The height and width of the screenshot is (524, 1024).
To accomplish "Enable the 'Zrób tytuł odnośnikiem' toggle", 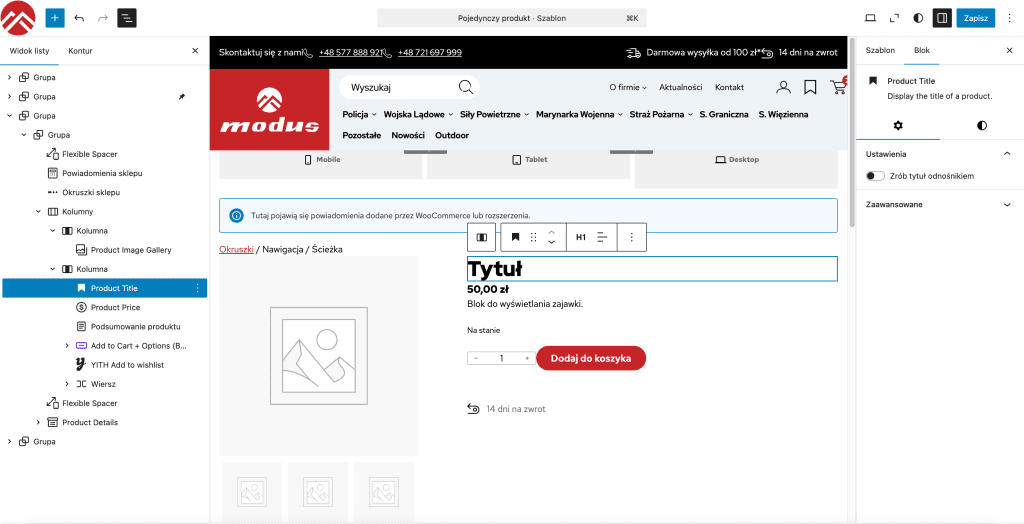I will tap(875, 176).
